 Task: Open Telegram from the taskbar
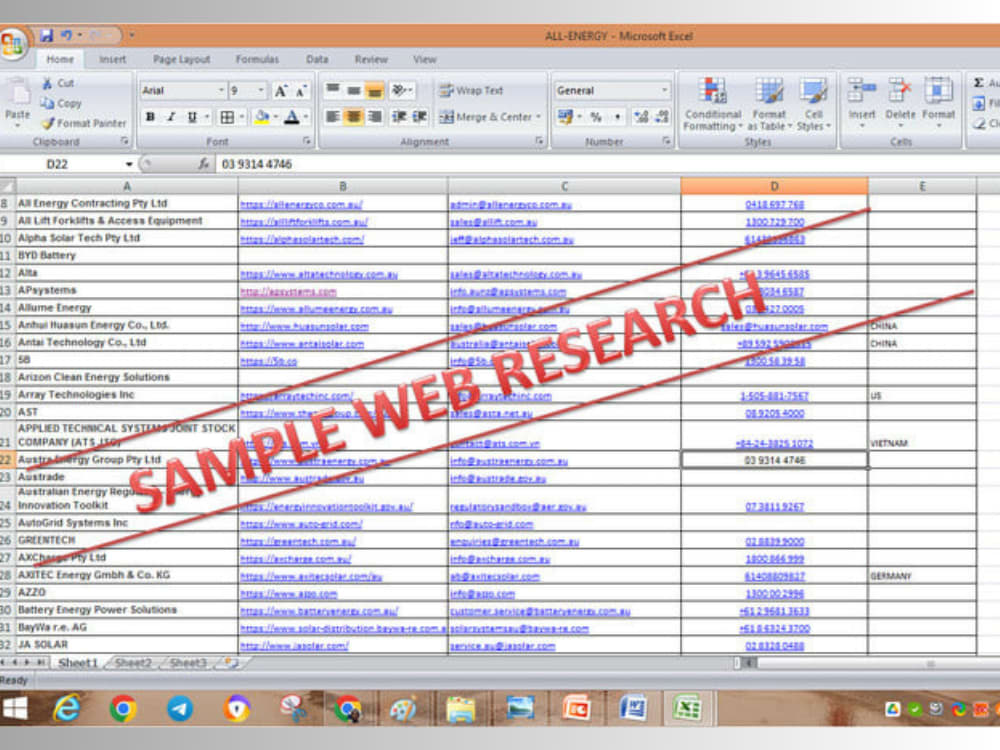click(x=180, y=709)
